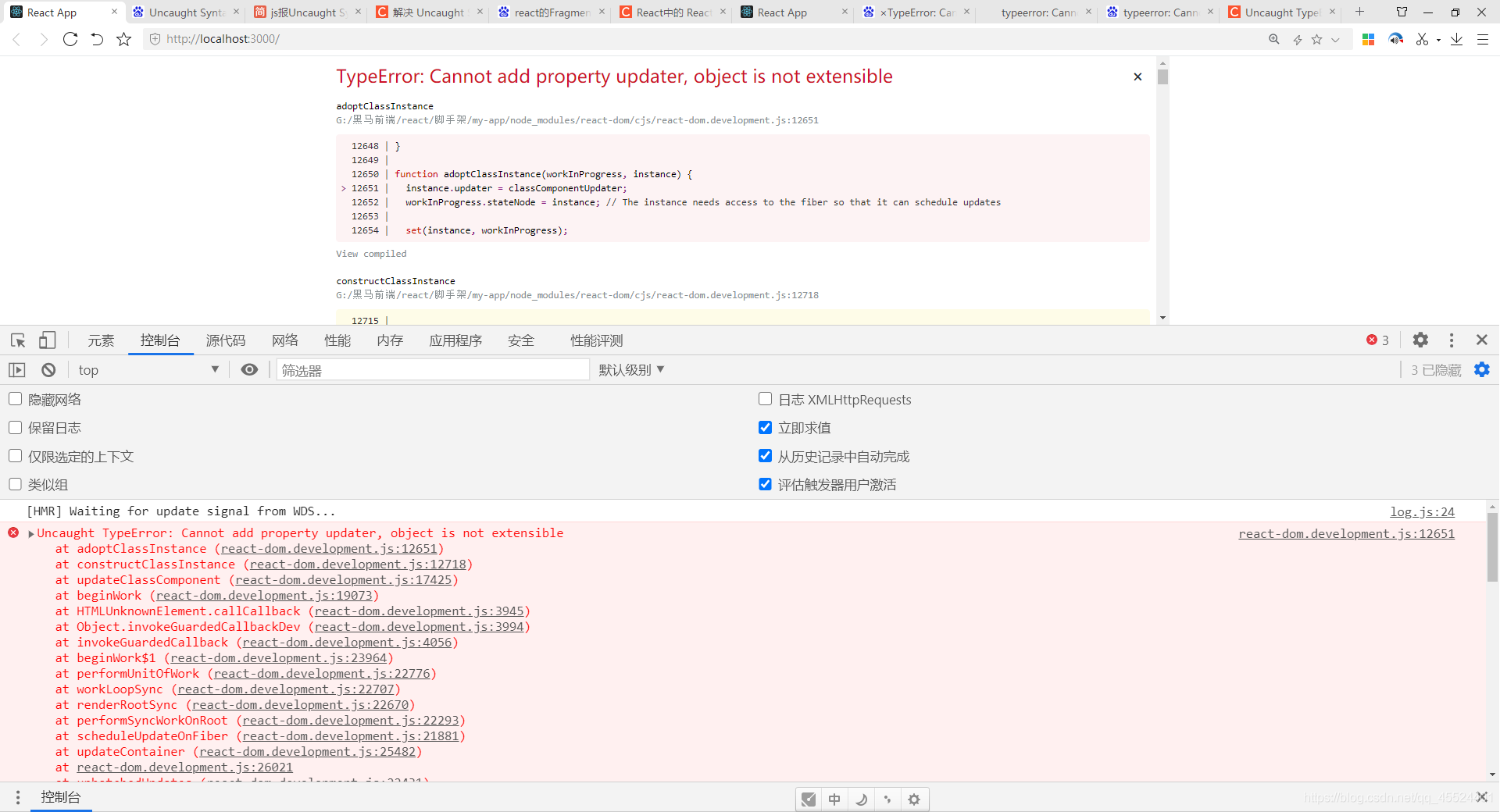1500x812 pixels.
Task: Create a live expression with eye icon
Action: coord(249,369)
